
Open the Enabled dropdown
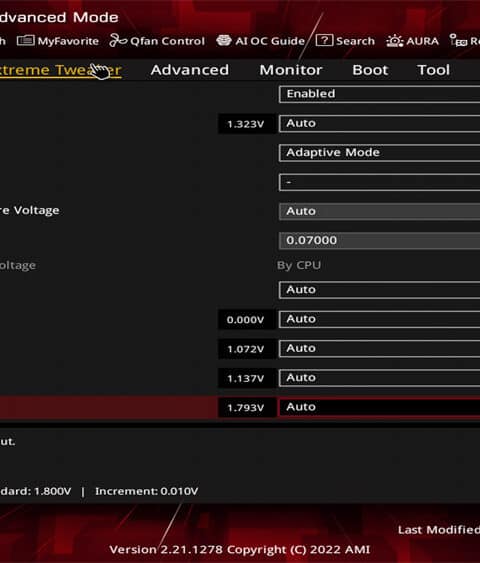point(379,94)
